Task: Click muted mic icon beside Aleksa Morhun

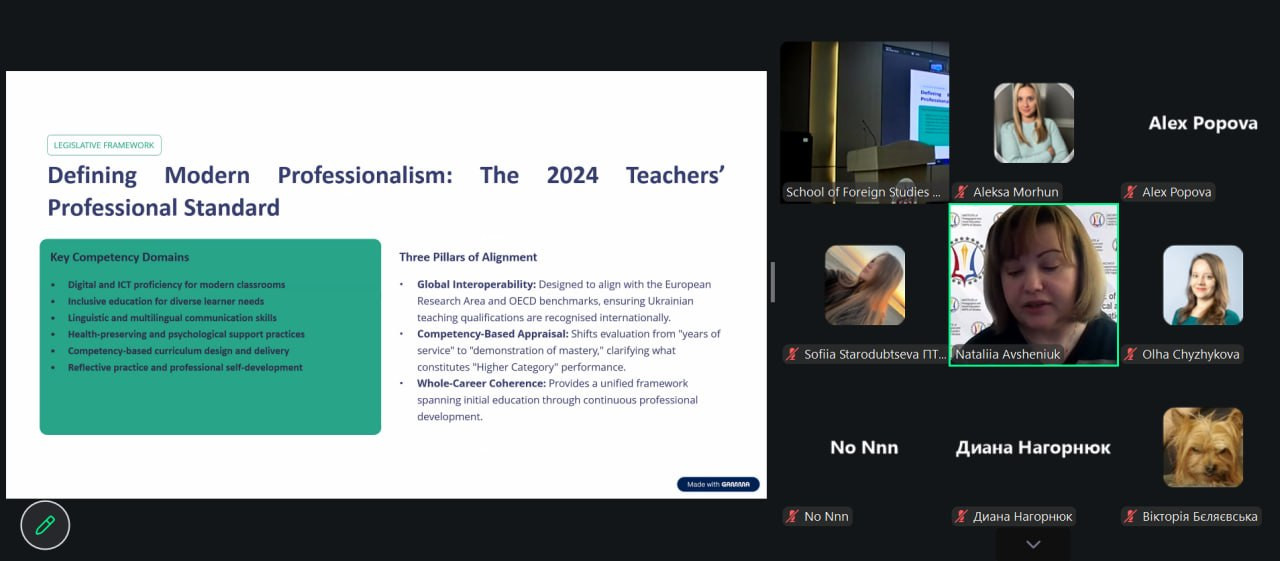Action: [962, 192]
